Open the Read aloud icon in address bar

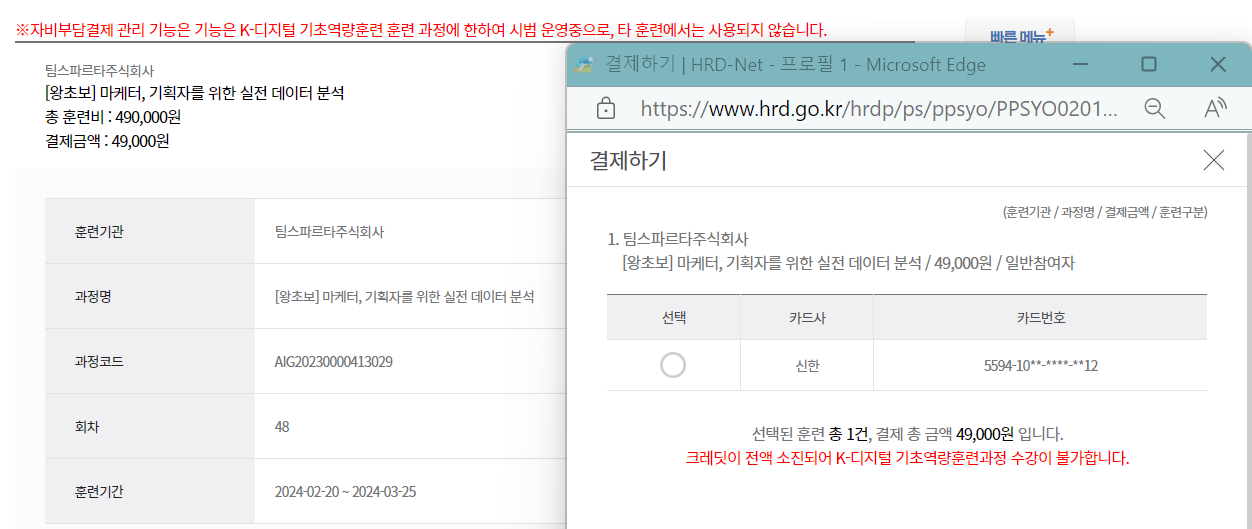click(x=1215, y=108)
